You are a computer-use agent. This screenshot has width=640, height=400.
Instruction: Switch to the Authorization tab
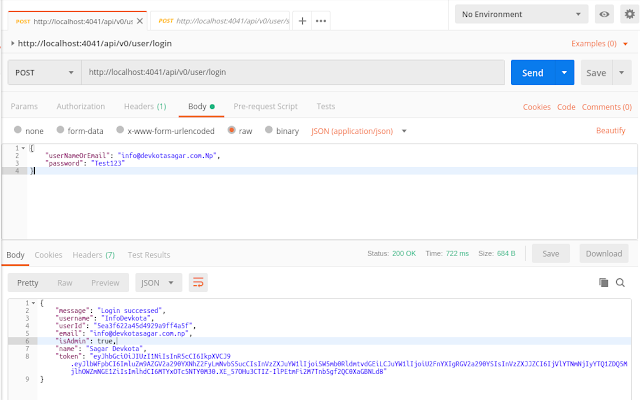81,106
